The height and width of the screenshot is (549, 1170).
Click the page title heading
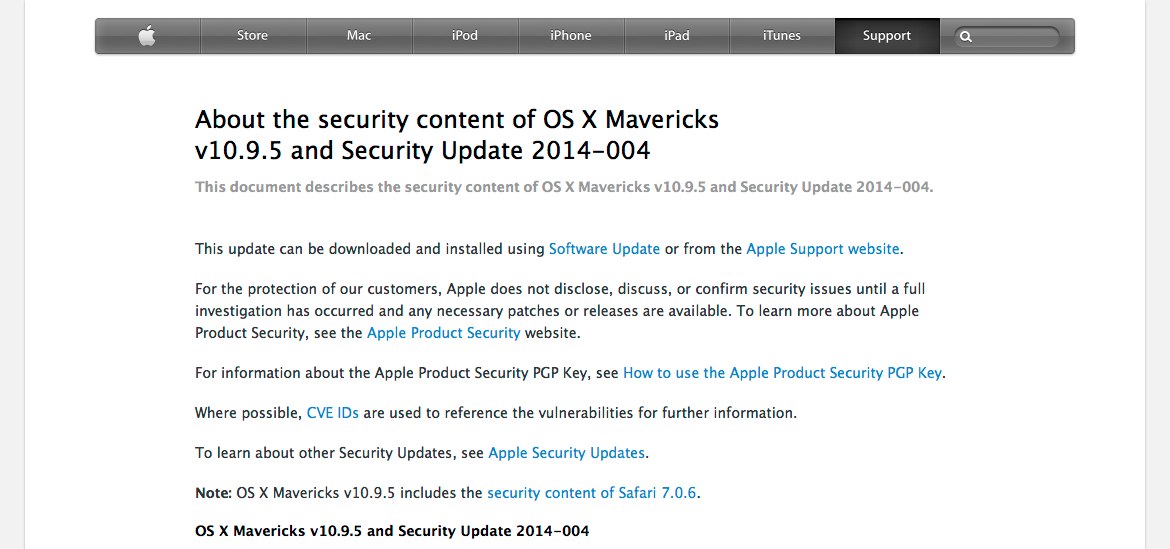(457, 135)
